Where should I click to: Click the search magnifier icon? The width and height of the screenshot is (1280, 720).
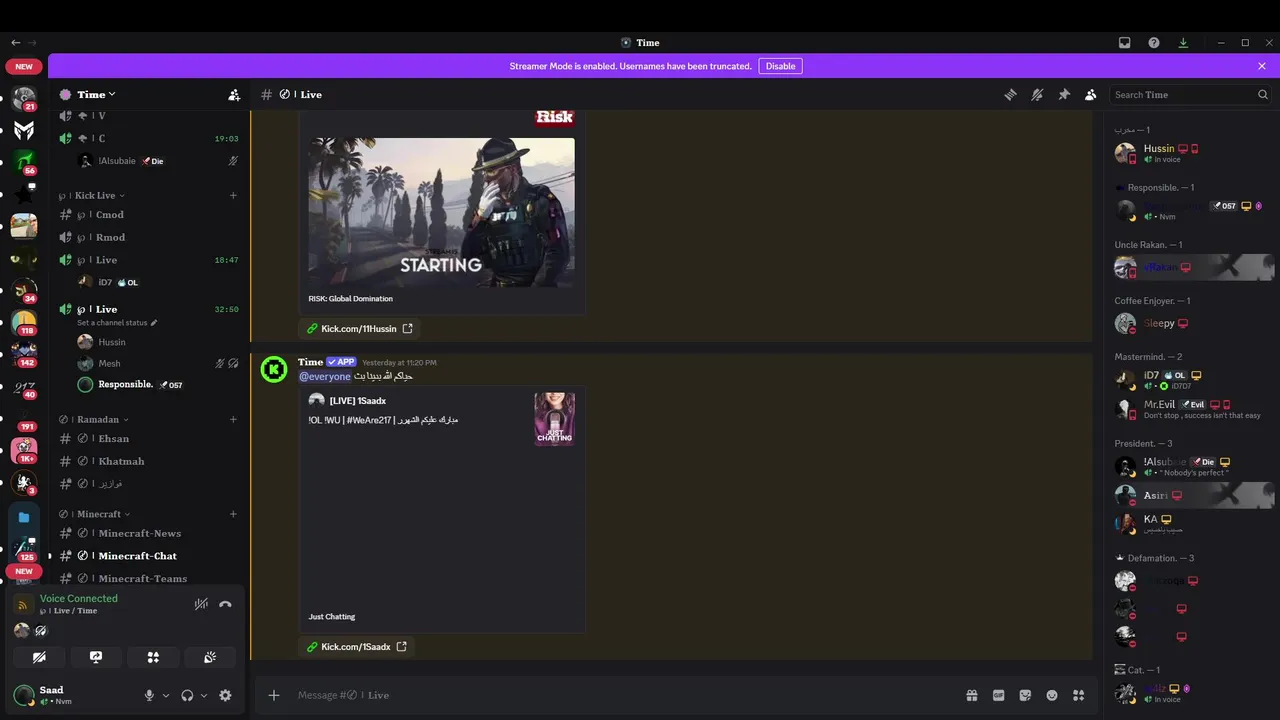tap(1263, 95)
